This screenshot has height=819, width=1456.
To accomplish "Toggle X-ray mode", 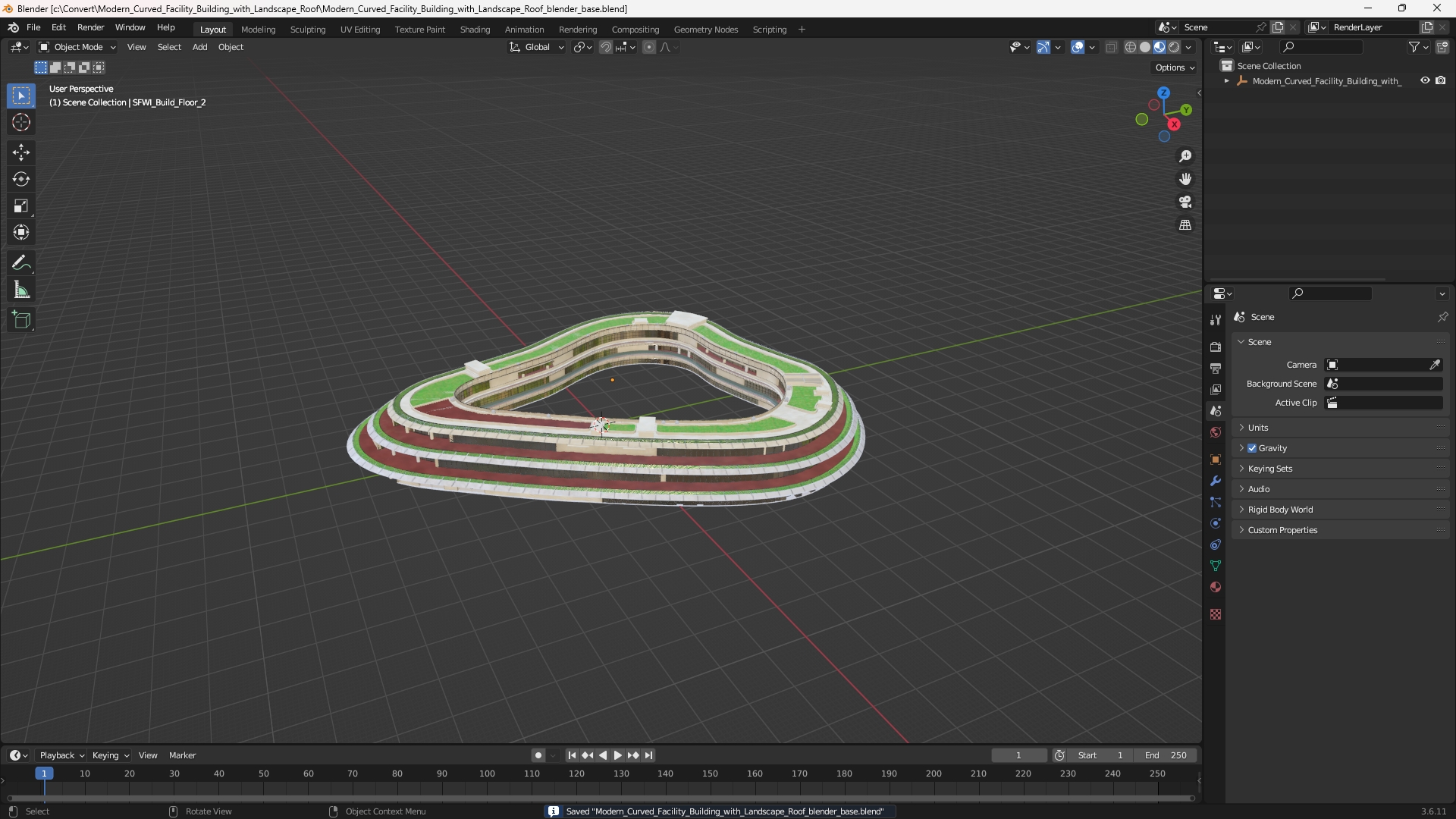I will 1112,47.
